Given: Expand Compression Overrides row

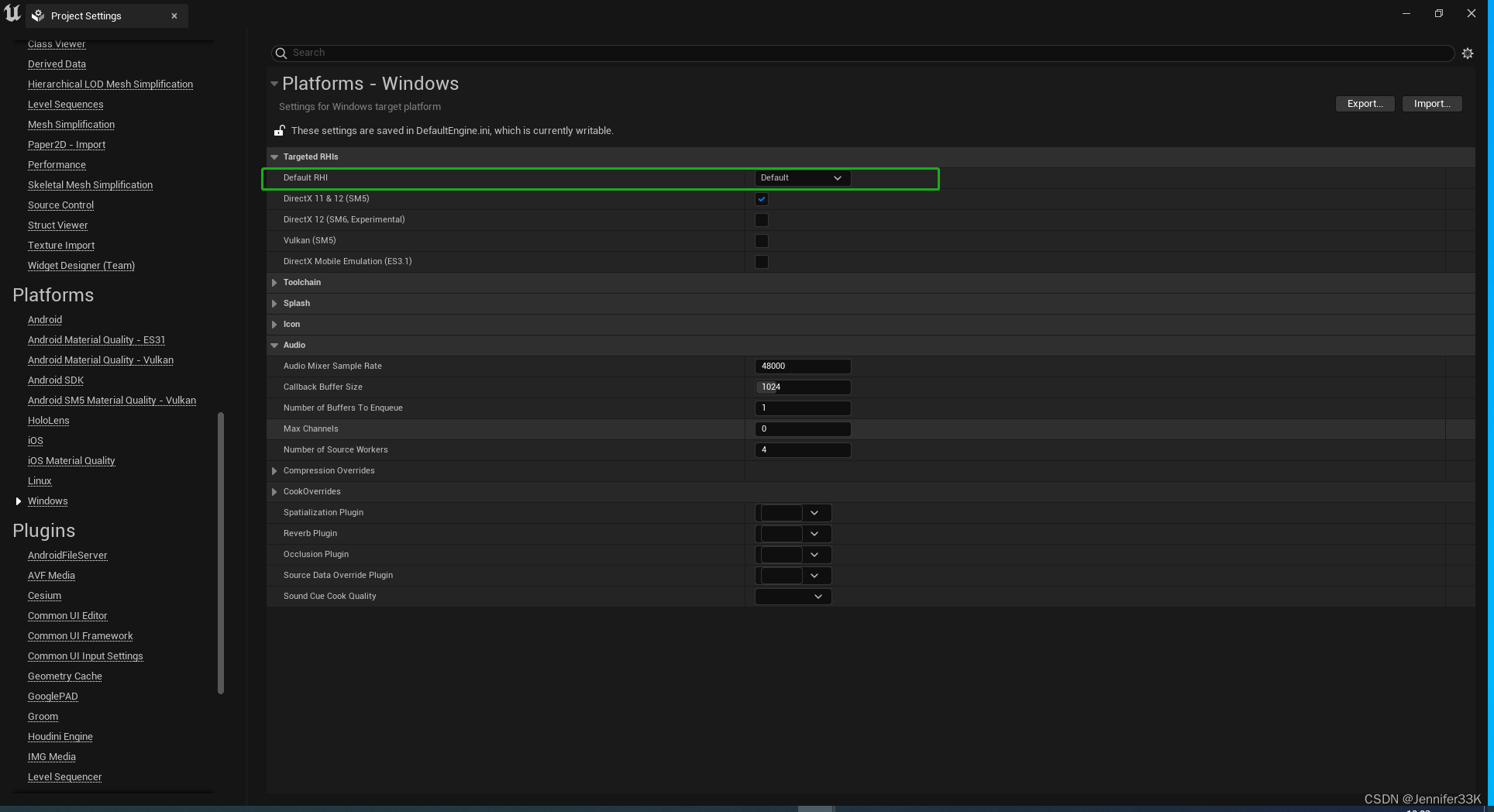Looking at the screenshot, I should (274, 471).
